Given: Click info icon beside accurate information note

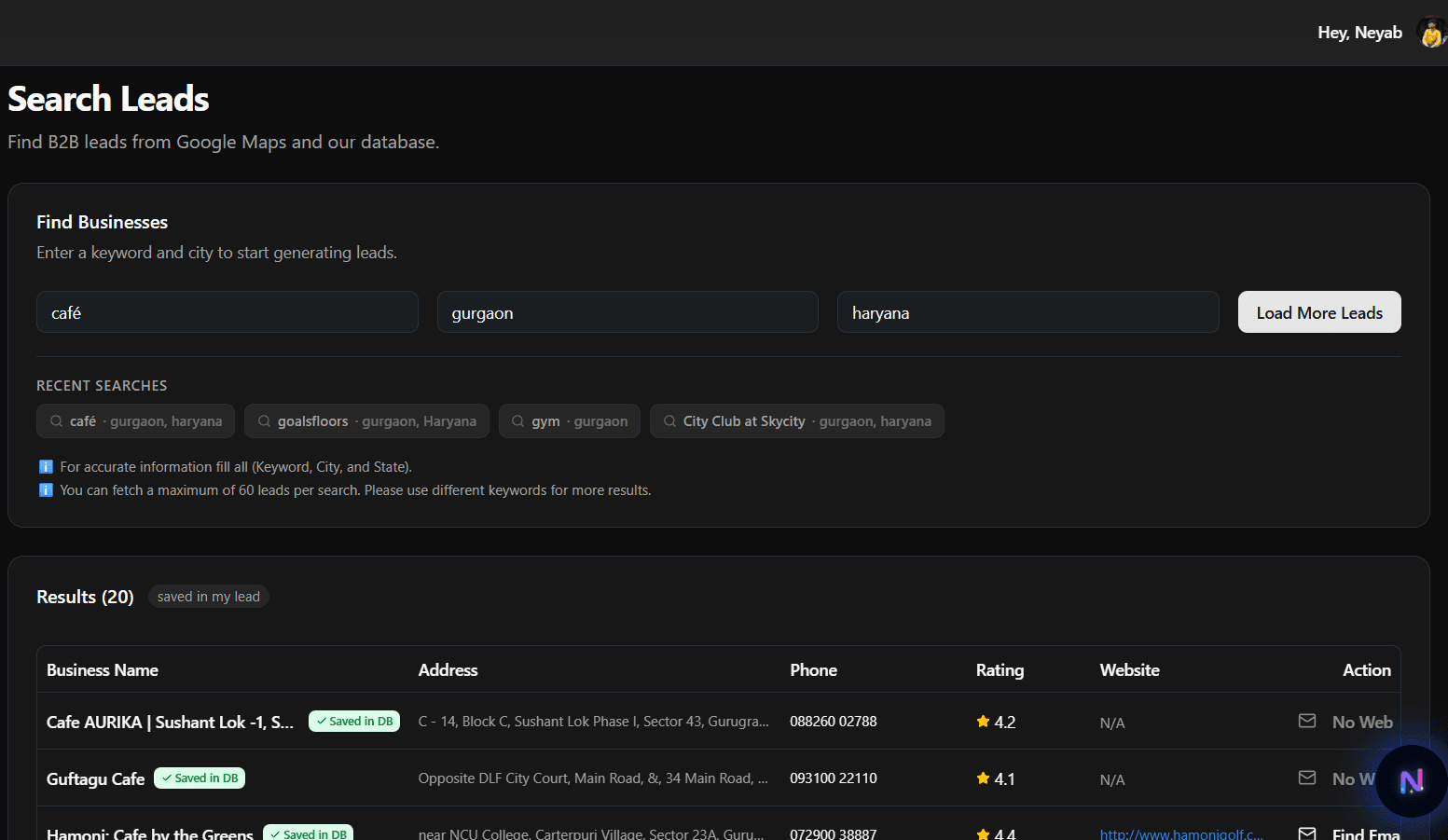Looking at the screenshot, I should click(x=46, y=467).
